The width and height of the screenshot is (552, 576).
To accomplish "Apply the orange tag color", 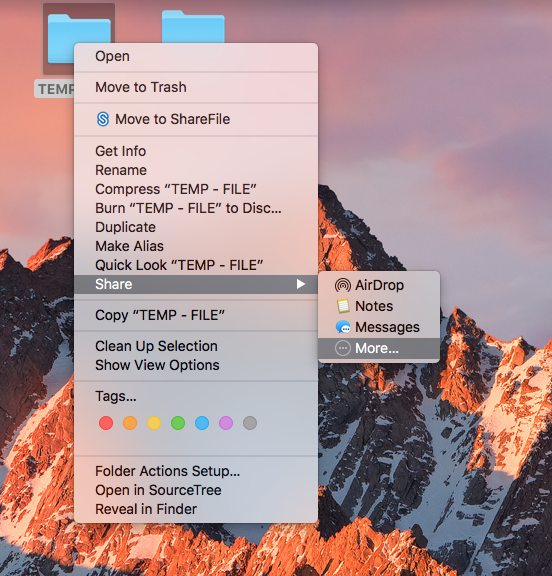I will tap(130, 423).
